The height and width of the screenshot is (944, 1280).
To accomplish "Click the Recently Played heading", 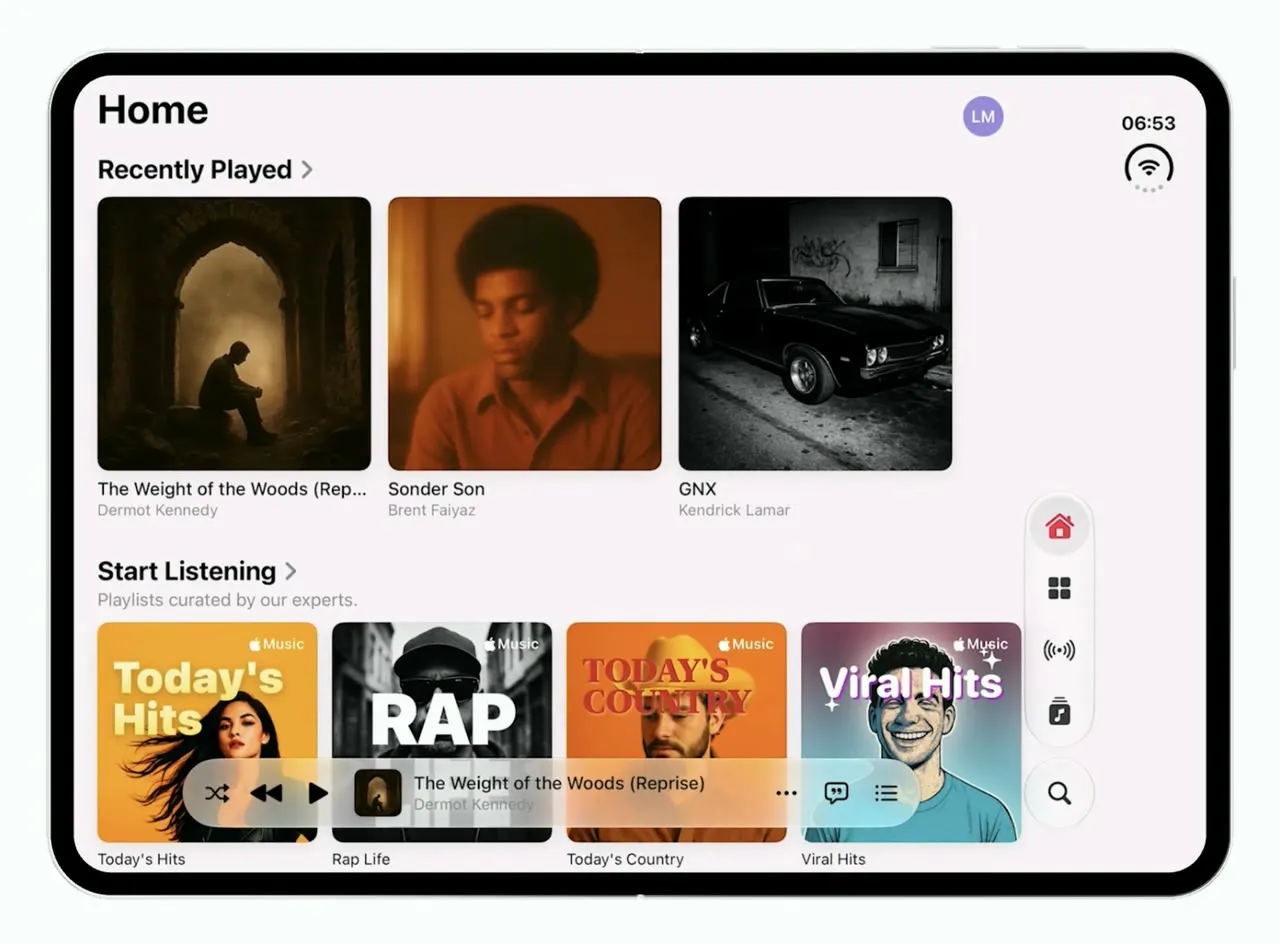I will tap(194, 170).
